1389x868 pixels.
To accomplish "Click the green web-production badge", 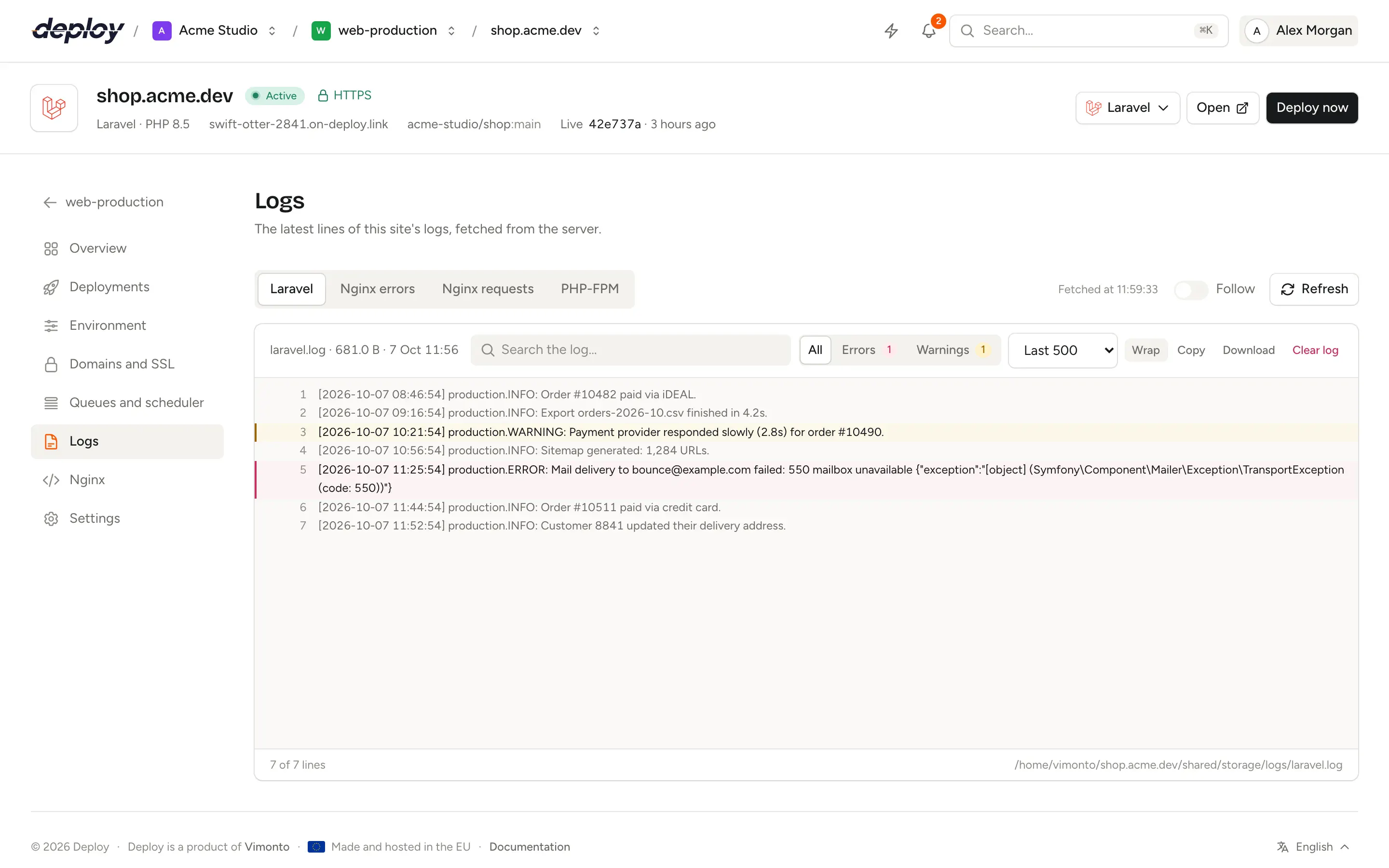I will 321,30.
